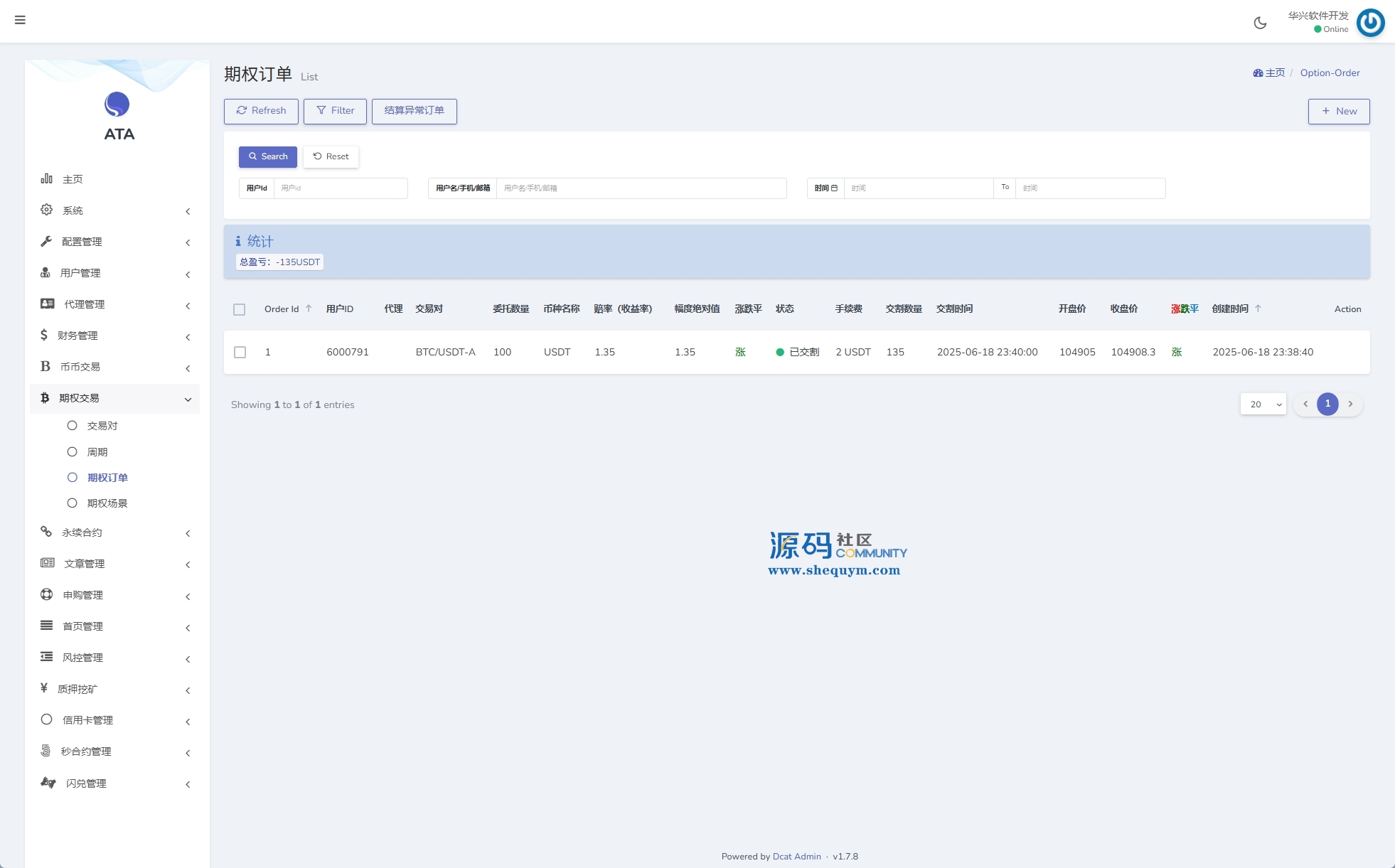Click the 结算异常订单 button
This screenshot has height=868, width=1395.
414,111
